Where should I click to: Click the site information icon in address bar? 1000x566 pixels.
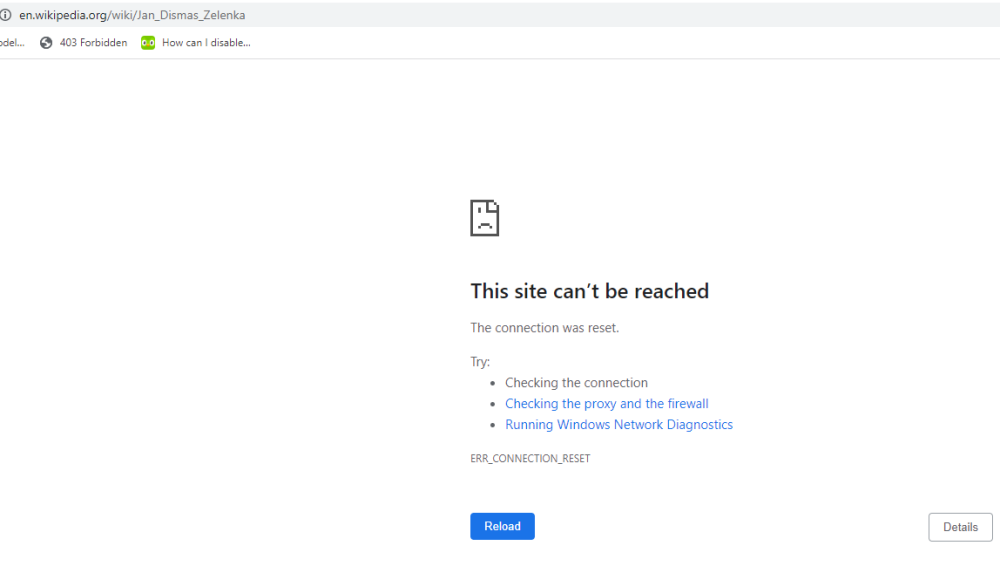[5, 15]
